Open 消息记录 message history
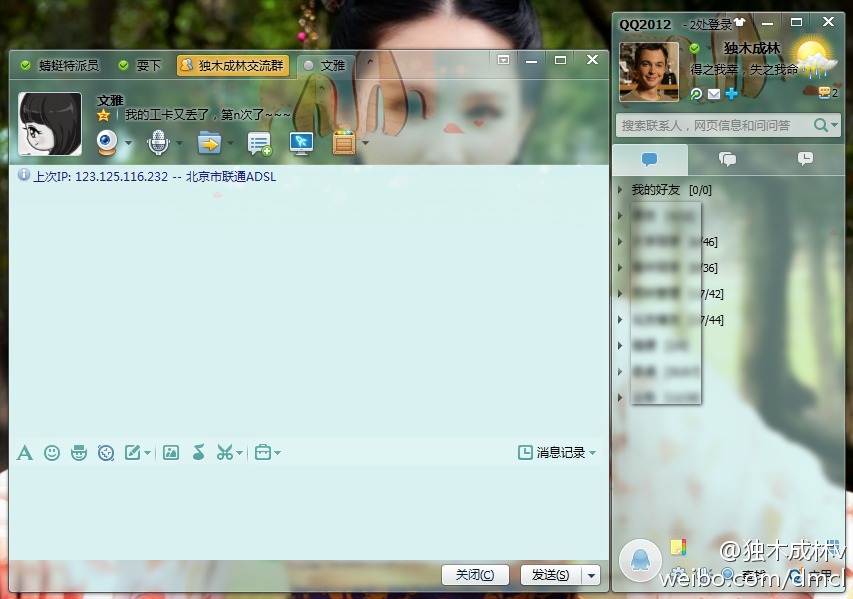853x599 pixels. (x=553, y=453)
